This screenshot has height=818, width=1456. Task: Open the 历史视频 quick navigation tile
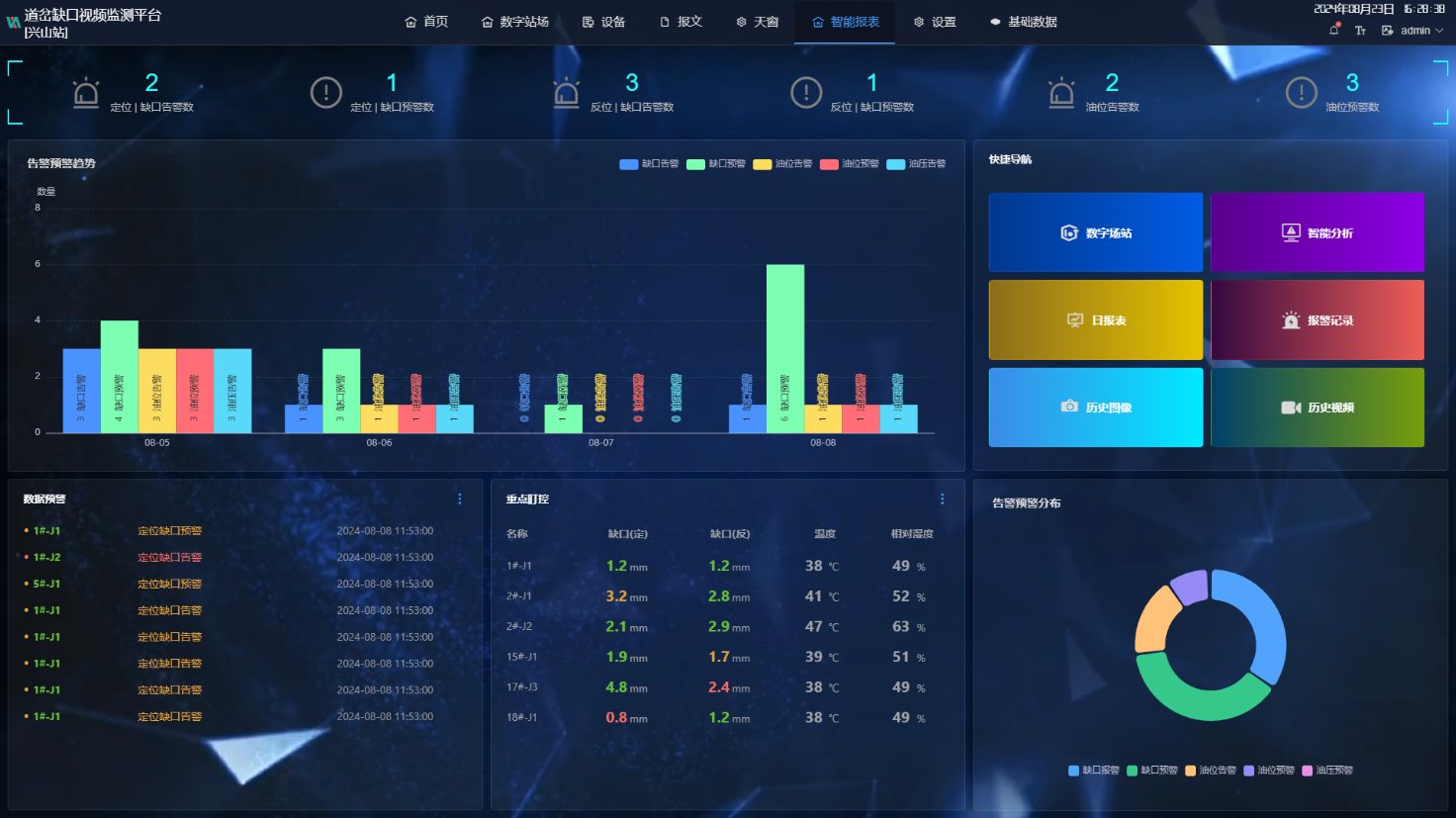coord(1318,408)
